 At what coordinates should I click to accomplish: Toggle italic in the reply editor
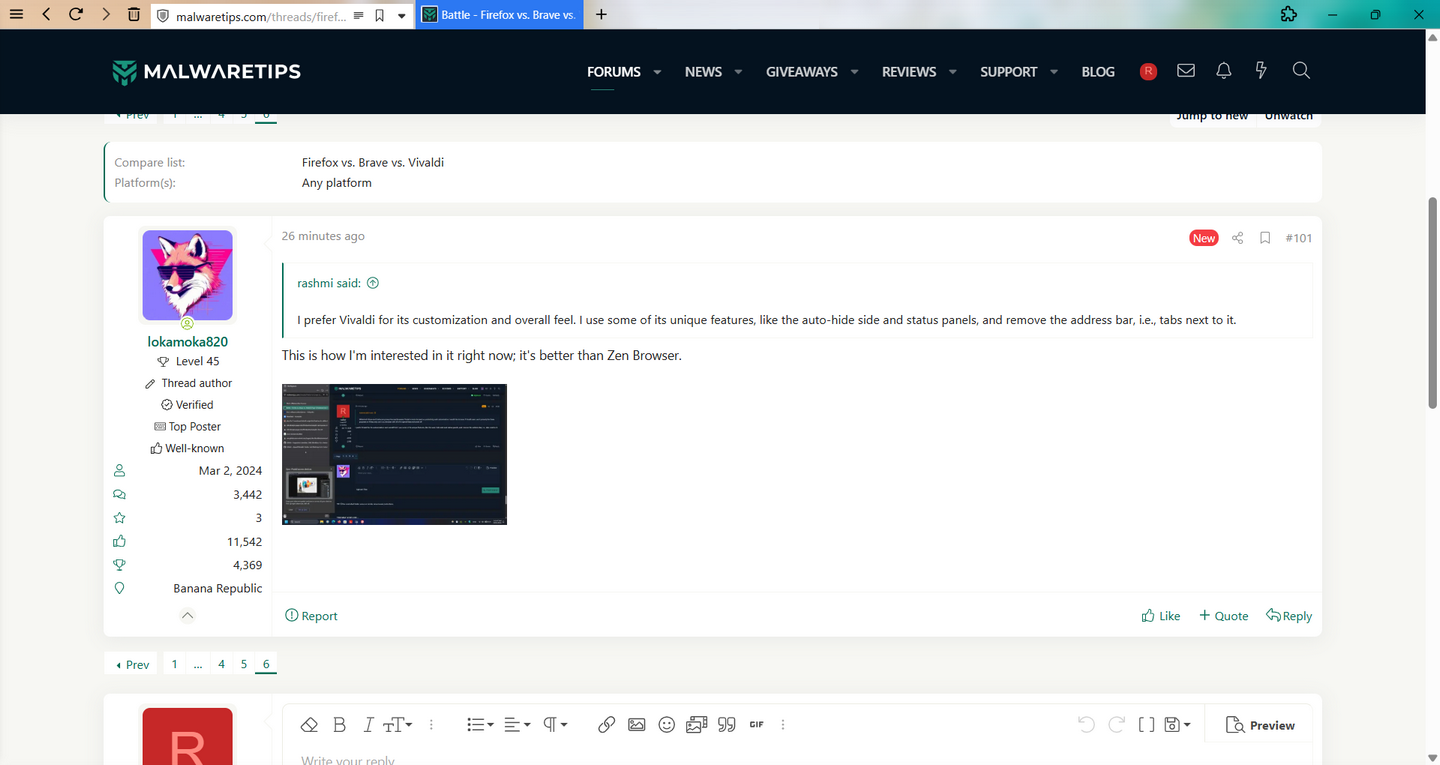click(x=368, y=725)
